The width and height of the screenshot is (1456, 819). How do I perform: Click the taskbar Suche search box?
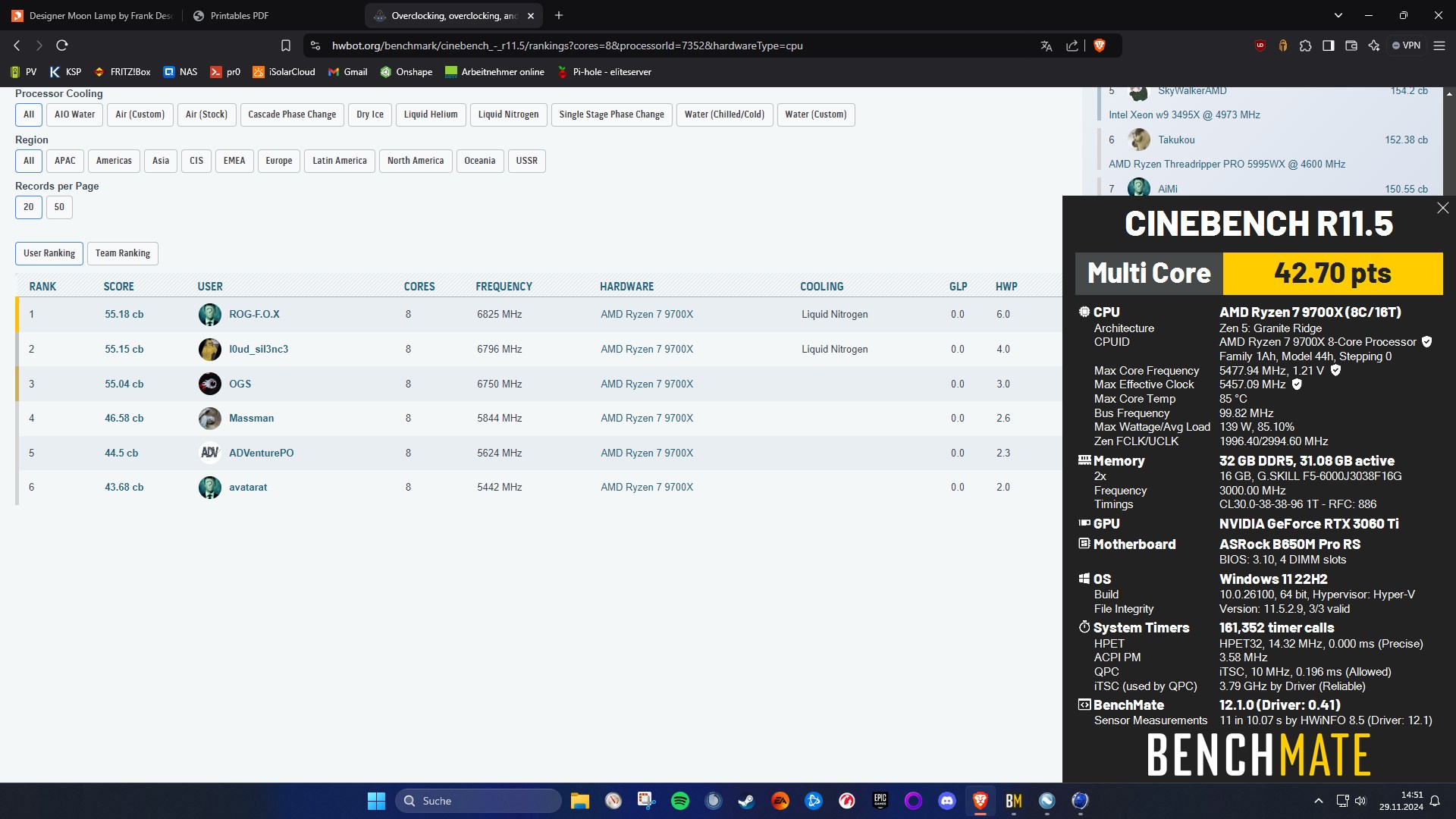(x=478, y=801)
